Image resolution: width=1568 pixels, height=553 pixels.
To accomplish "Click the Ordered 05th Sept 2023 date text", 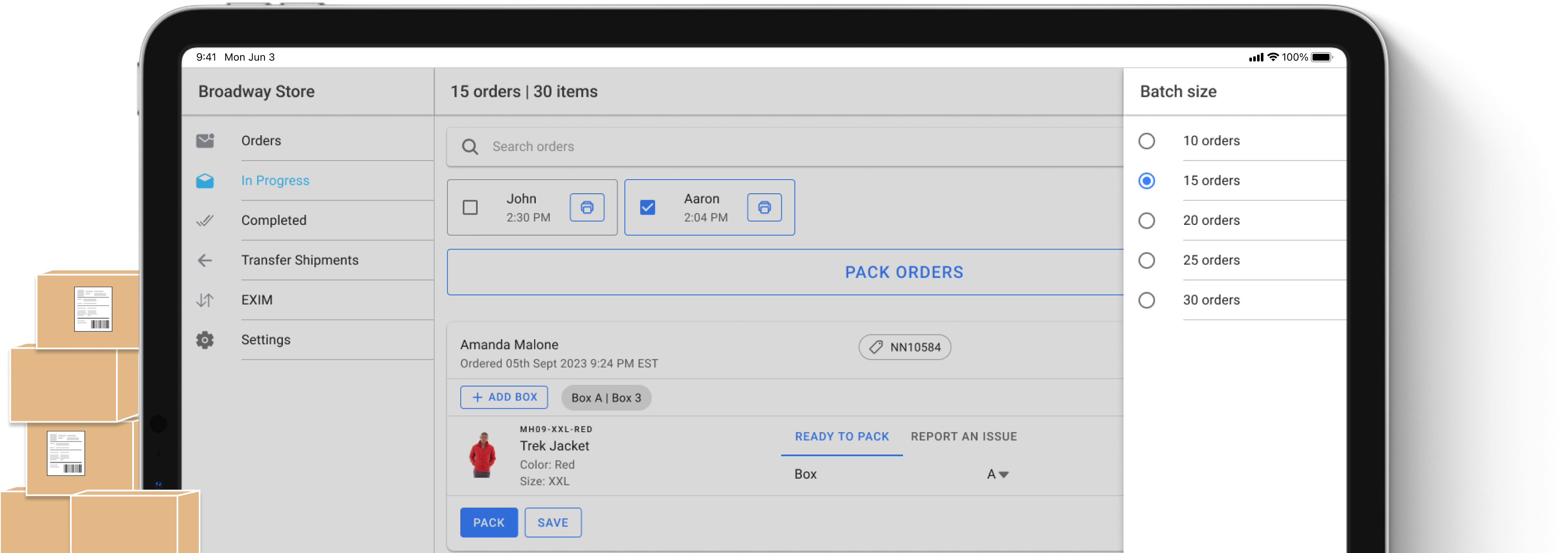I will pyautogui.click(x=559, y=364).
